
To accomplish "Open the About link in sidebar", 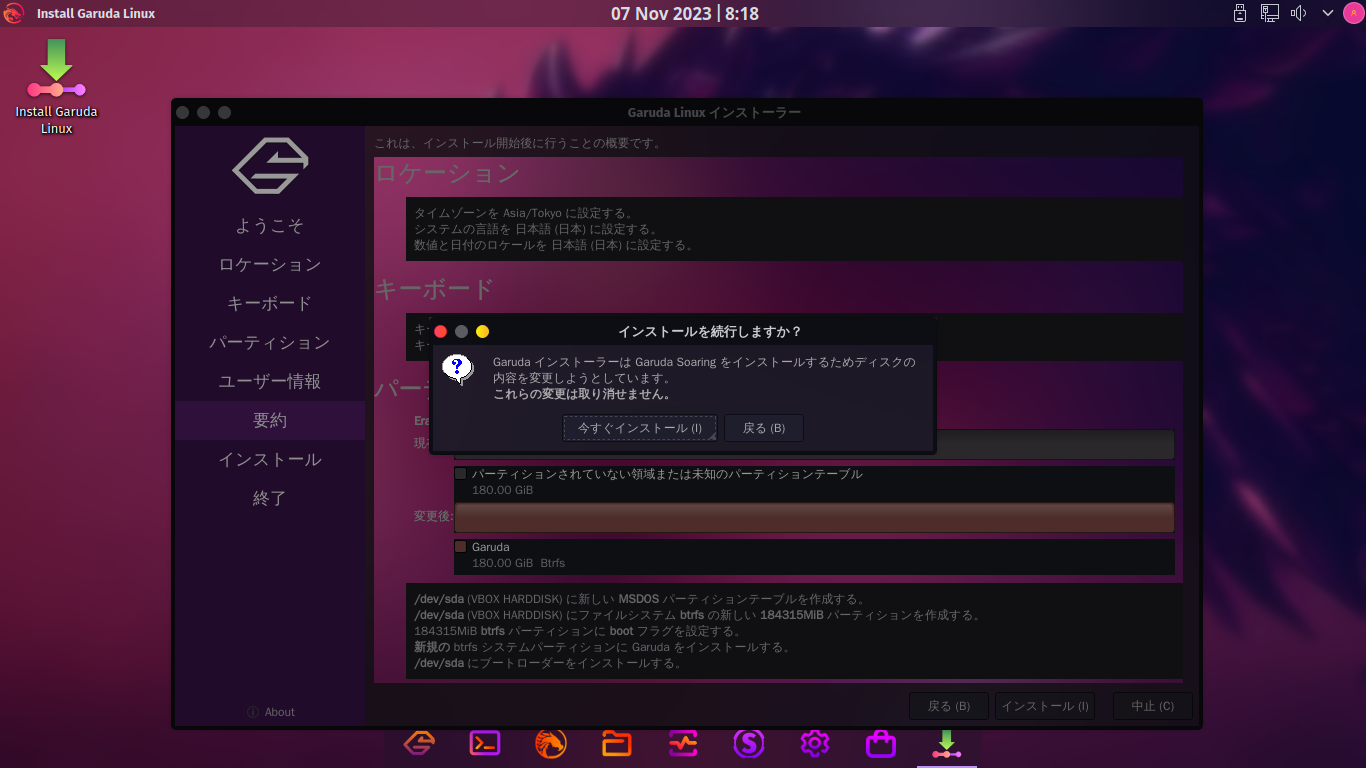I will pos(280,712).
